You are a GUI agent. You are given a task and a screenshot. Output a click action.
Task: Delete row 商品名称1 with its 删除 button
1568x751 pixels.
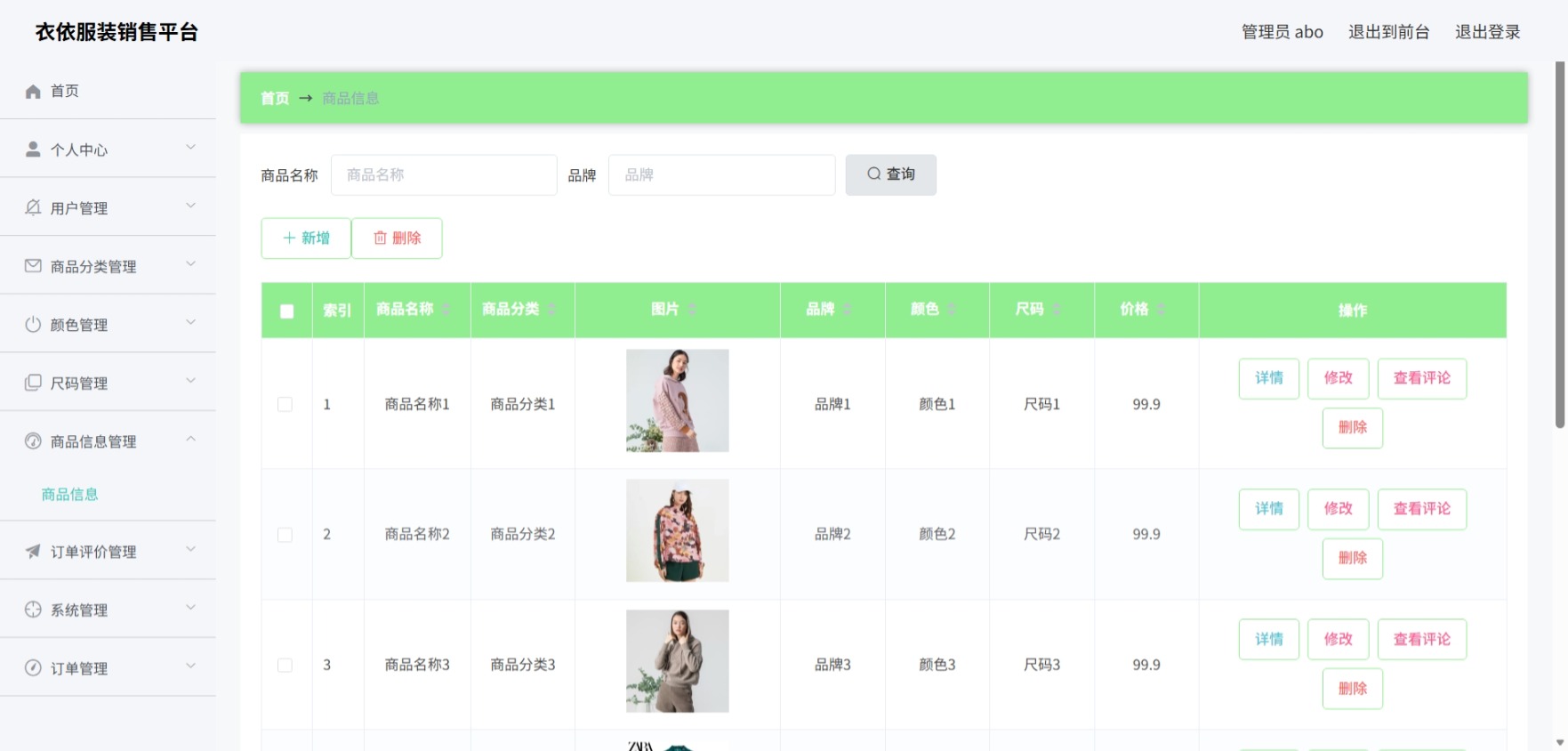[1353, 428]
